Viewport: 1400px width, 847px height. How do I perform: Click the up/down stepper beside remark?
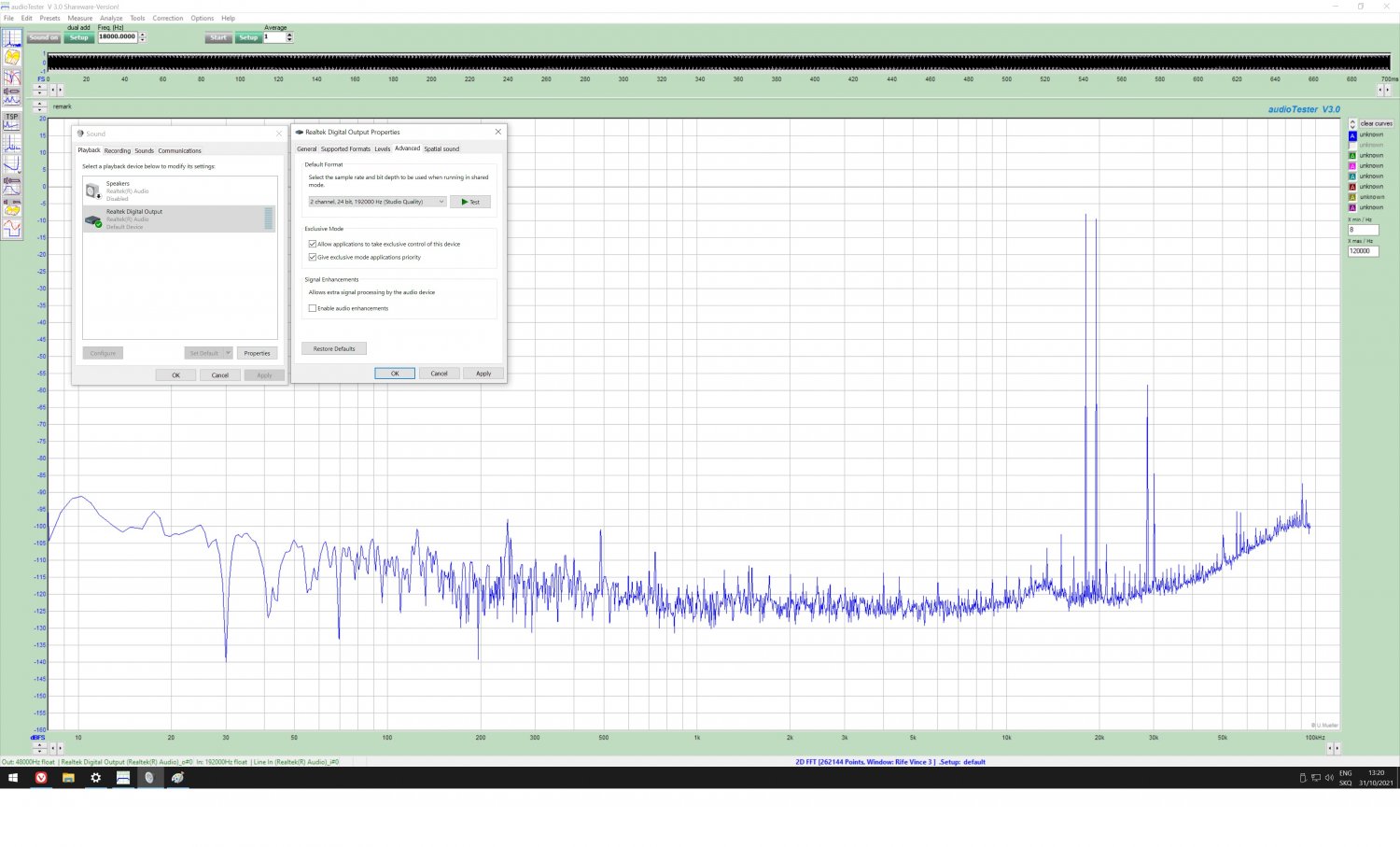coord(39,106)
